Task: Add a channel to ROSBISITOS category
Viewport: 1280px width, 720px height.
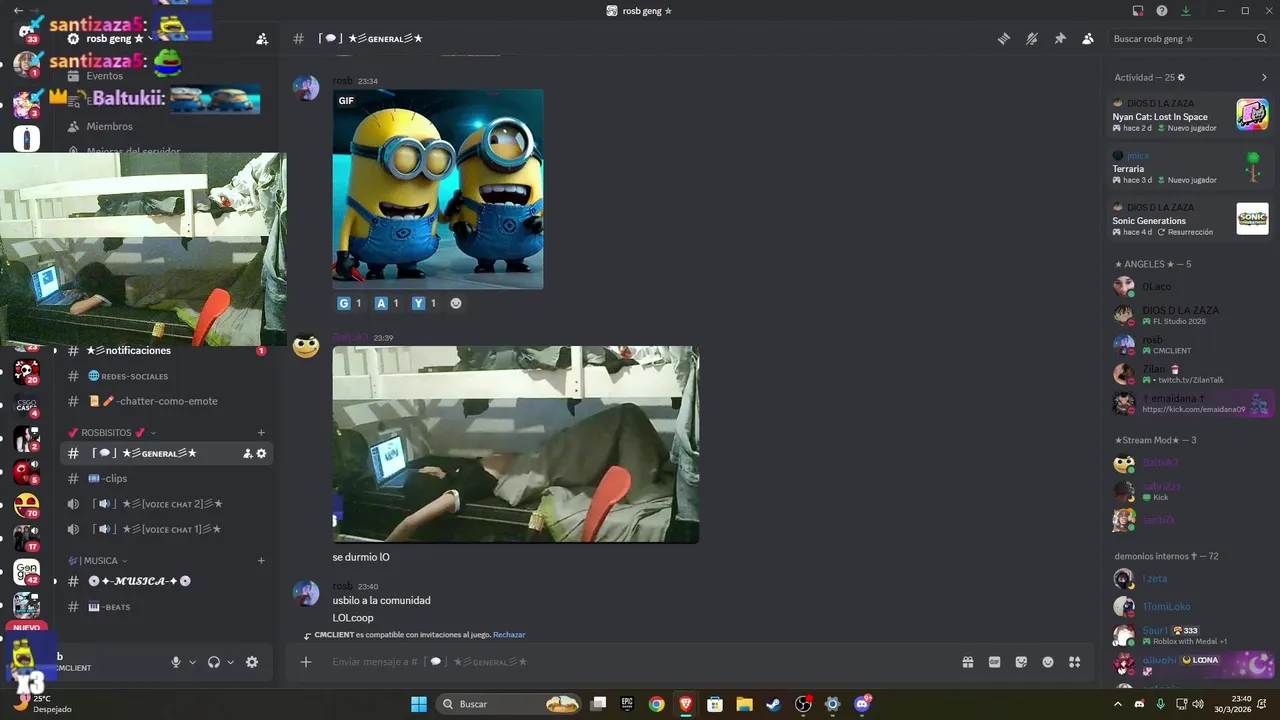Action: [261, 433]
